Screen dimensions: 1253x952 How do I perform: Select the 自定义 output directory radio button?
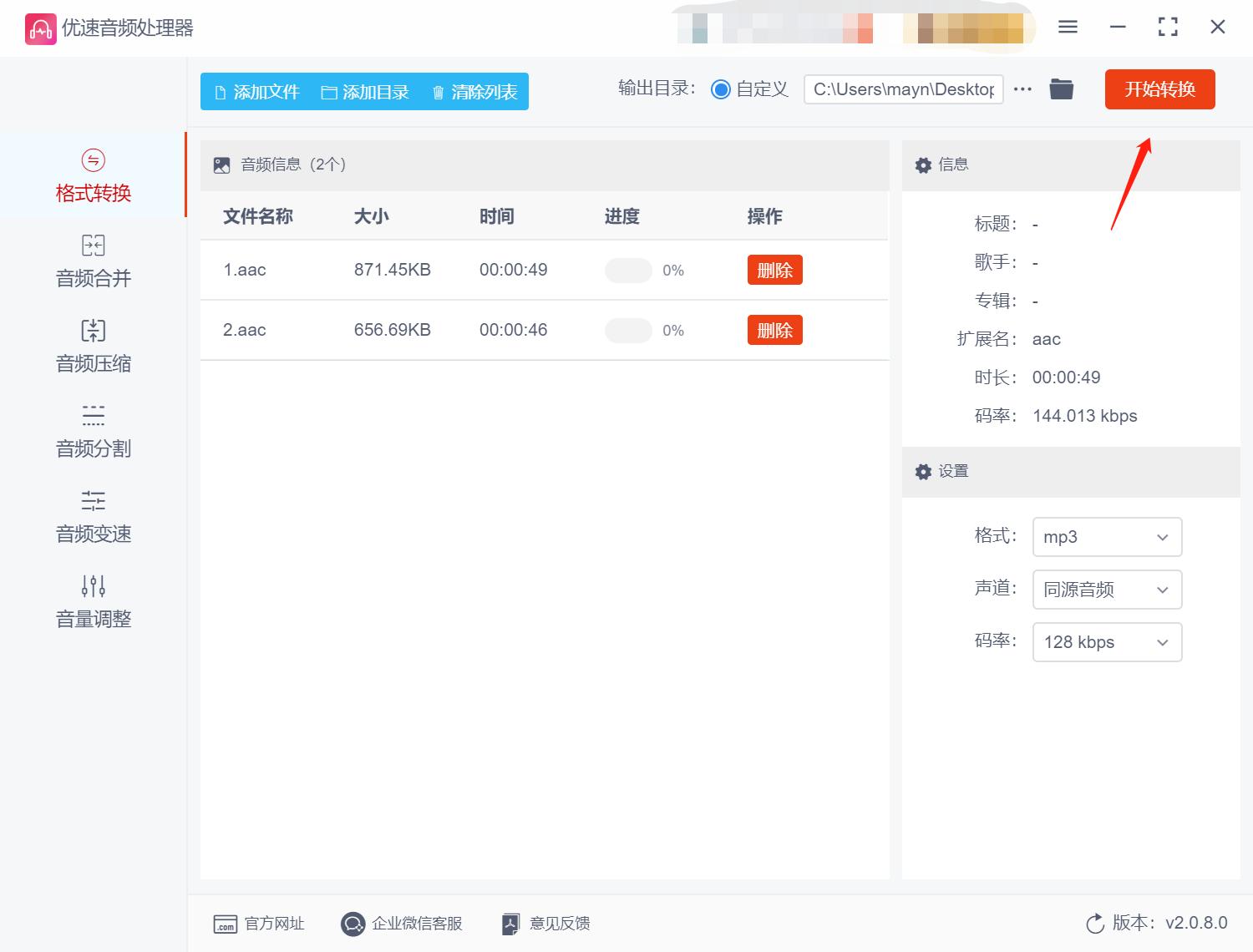click(720, 89)
